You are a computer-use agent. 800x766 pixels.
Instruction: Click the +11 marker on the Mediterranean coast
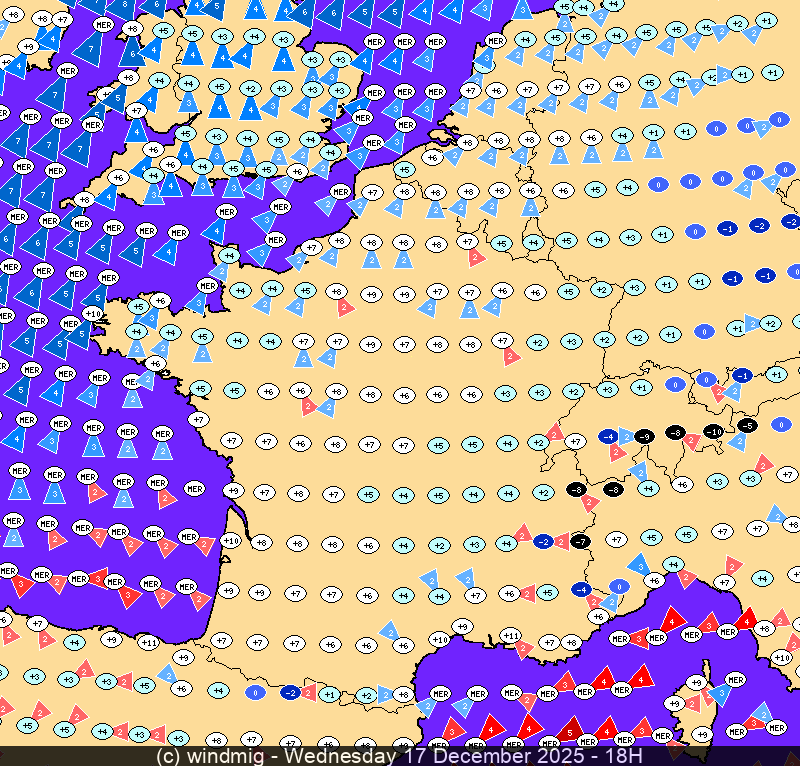pyautogui.click(x=510, y=635)
